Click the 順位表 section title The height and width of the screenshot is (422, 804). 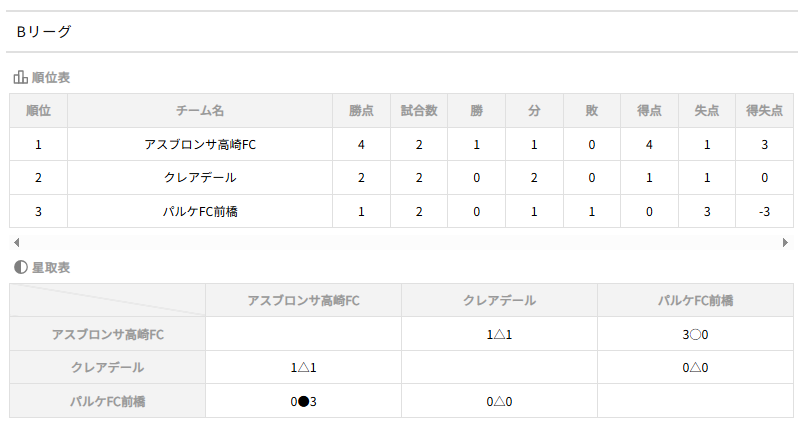click(51, 77)
